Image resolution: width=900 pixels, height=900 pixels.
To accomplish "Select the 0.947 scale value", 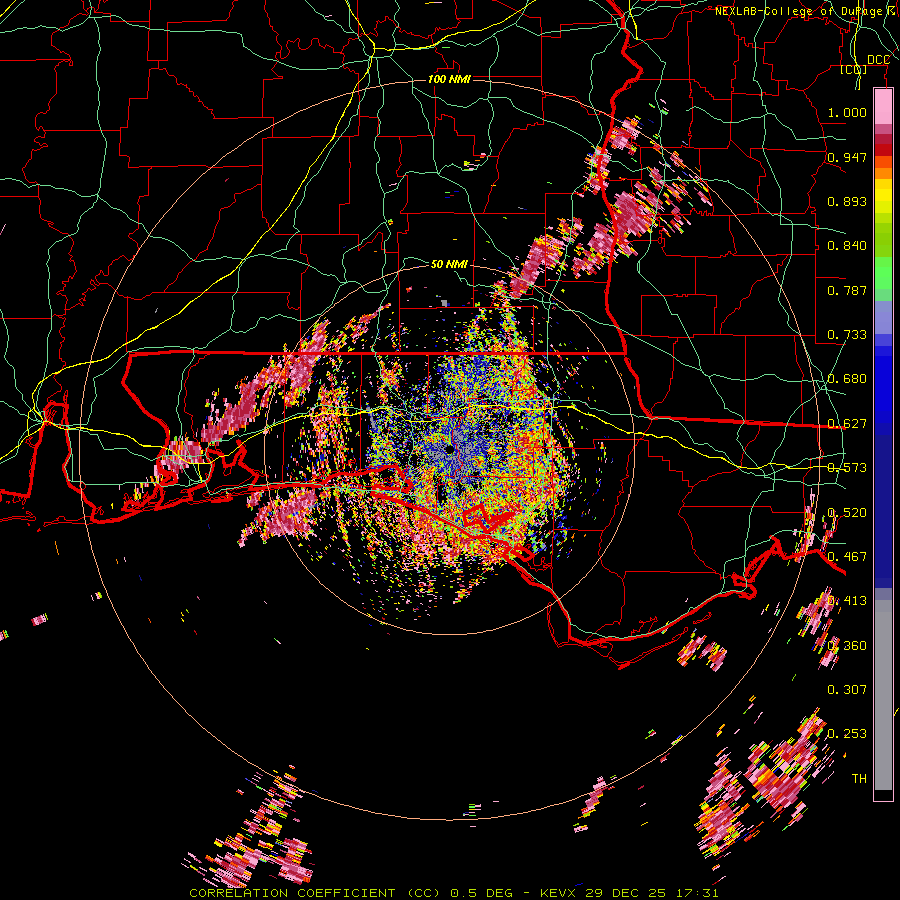I will pos(847,157).
